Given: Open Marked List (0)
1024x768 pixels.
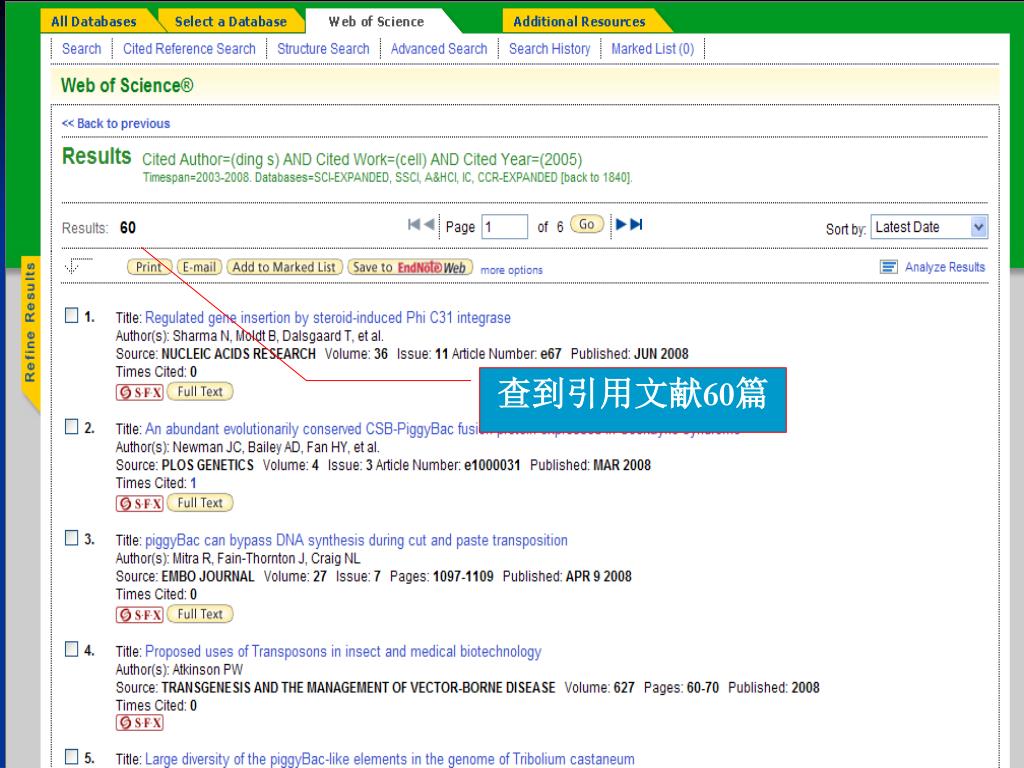Looking at the screenshot, I should tap(652, 49).
